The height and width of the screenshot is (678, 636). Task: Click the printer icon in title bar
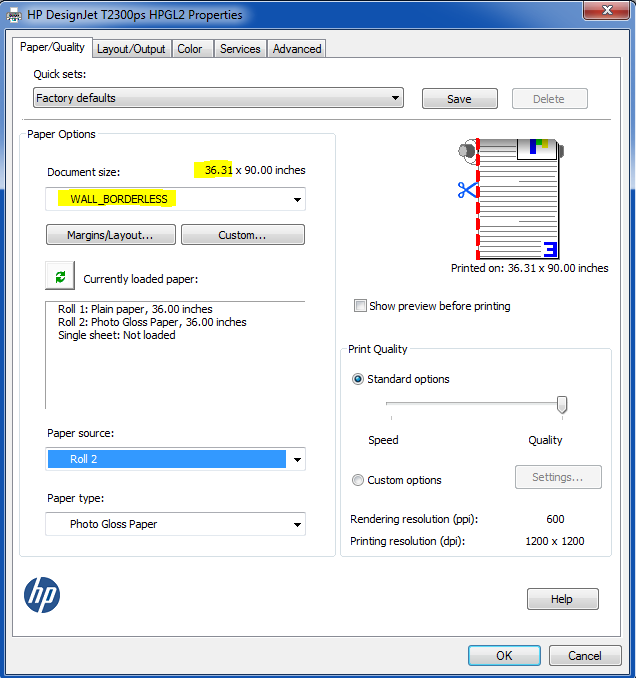click(14, 15)
